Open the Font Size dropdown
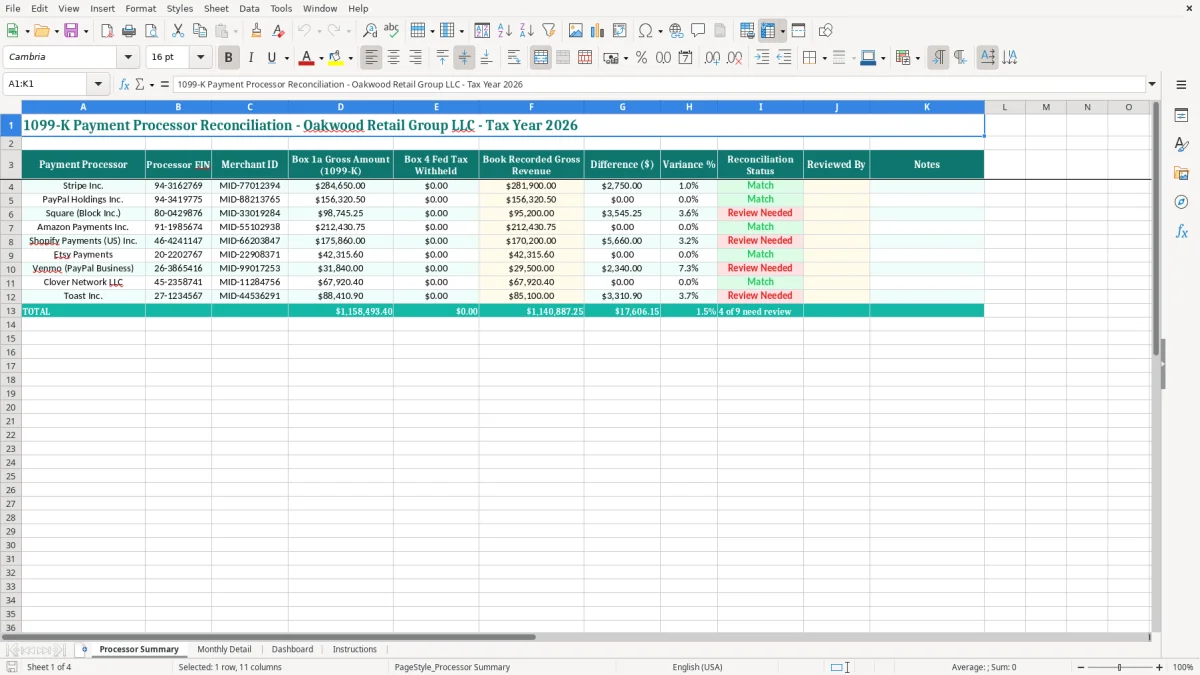 coord(200,58)
